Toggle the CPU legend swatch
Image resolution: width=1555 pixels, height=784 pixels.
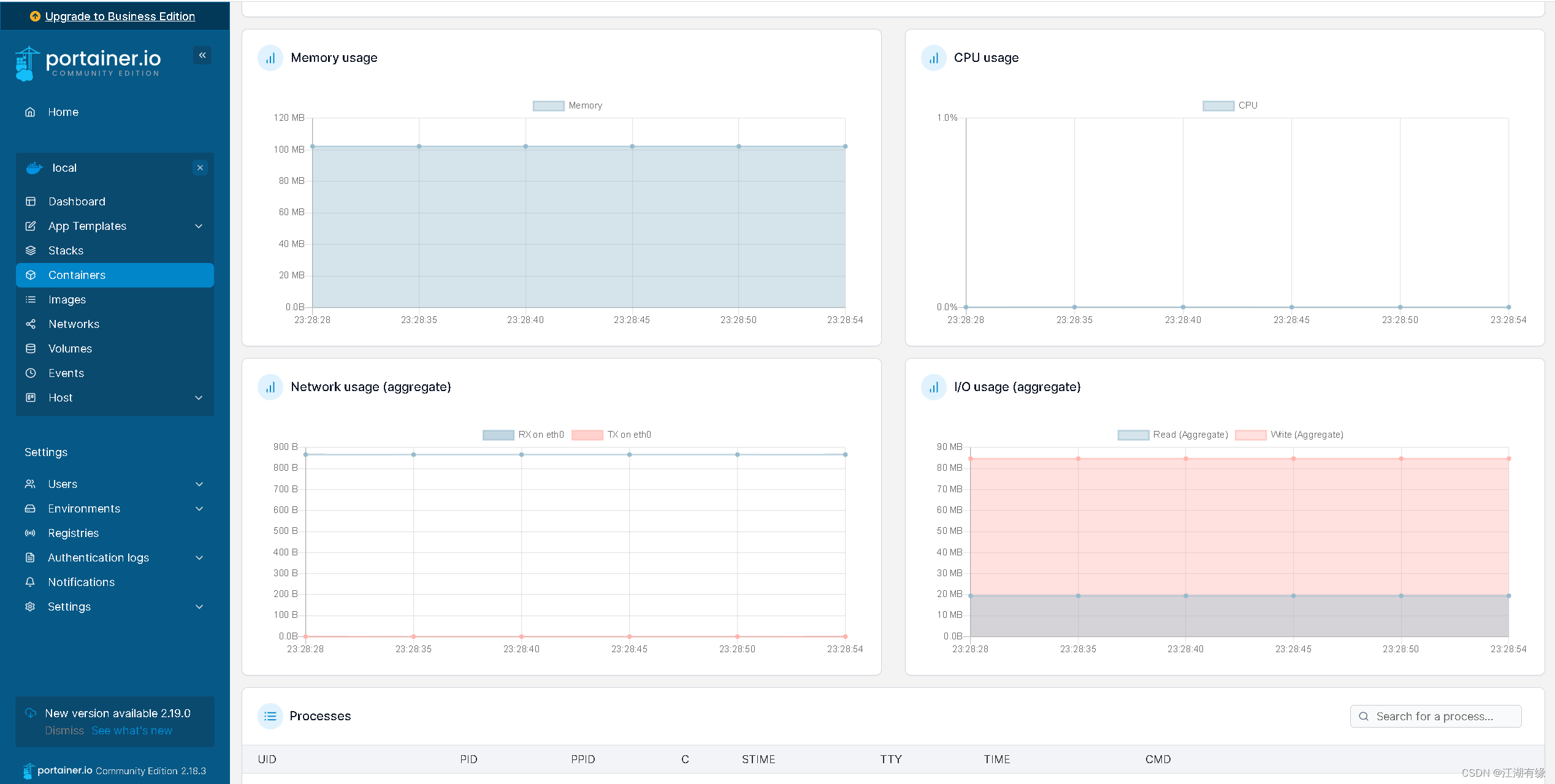1218,106
